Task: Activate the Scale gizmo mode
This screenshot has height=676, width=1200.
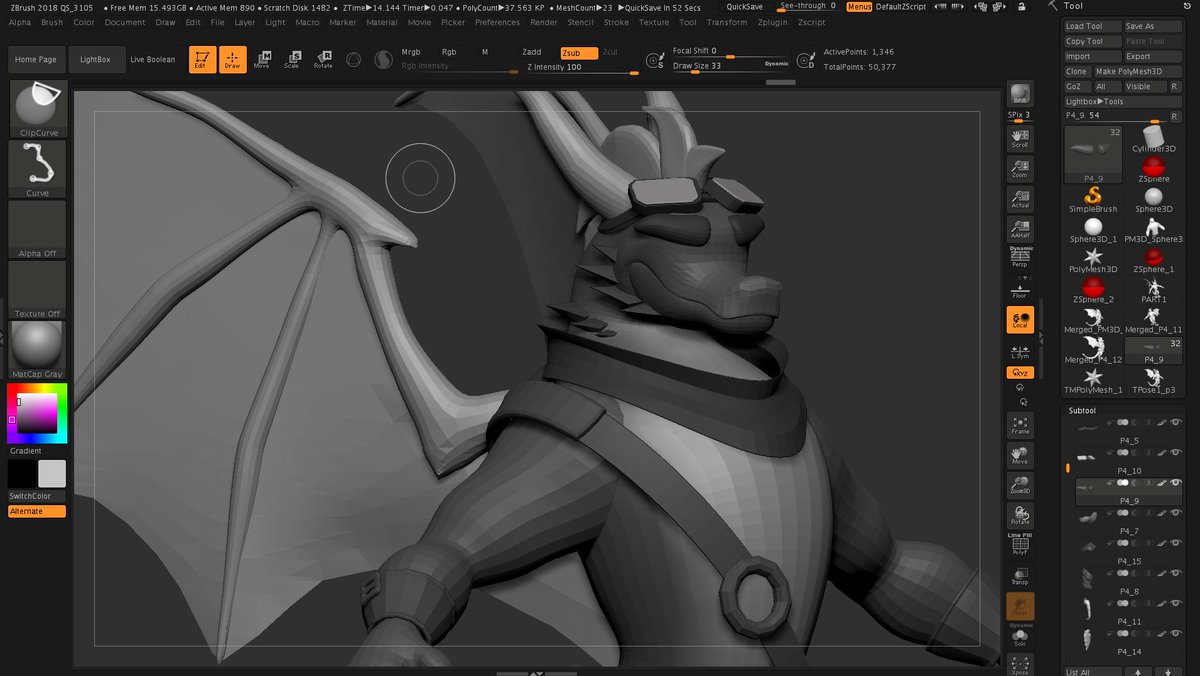Action: click(x=291, y=59)
